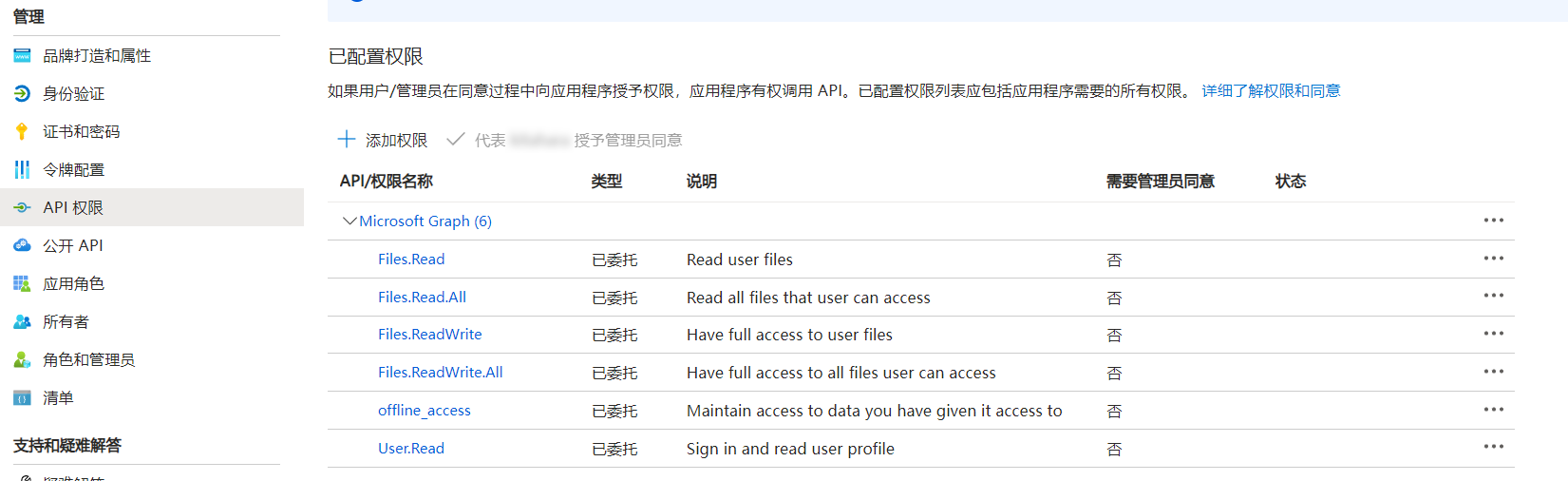1568x481 pixels.
Task: Click the 所有者 people icon
Action: pyautogui.click(x=22, y=322)
